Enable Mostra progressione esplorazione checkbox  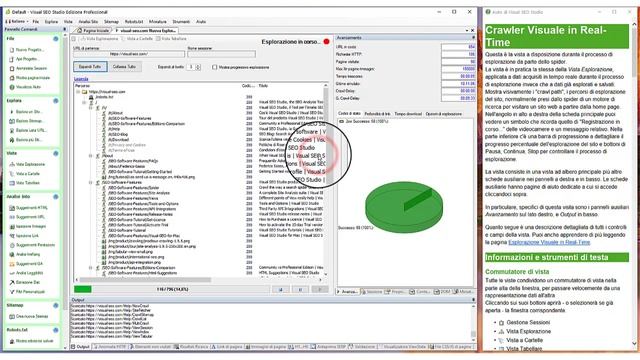(215, 67)
